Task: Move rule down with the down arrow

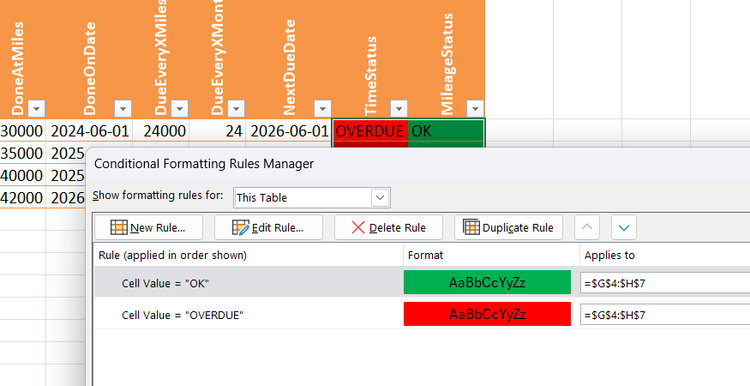Action: coord(624,228)
